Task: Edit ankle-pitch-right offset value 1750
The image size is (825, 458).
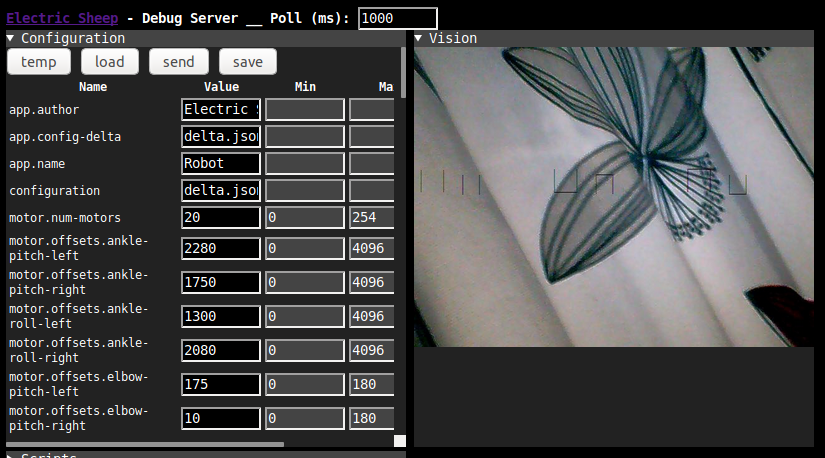Action: point(221,282)
